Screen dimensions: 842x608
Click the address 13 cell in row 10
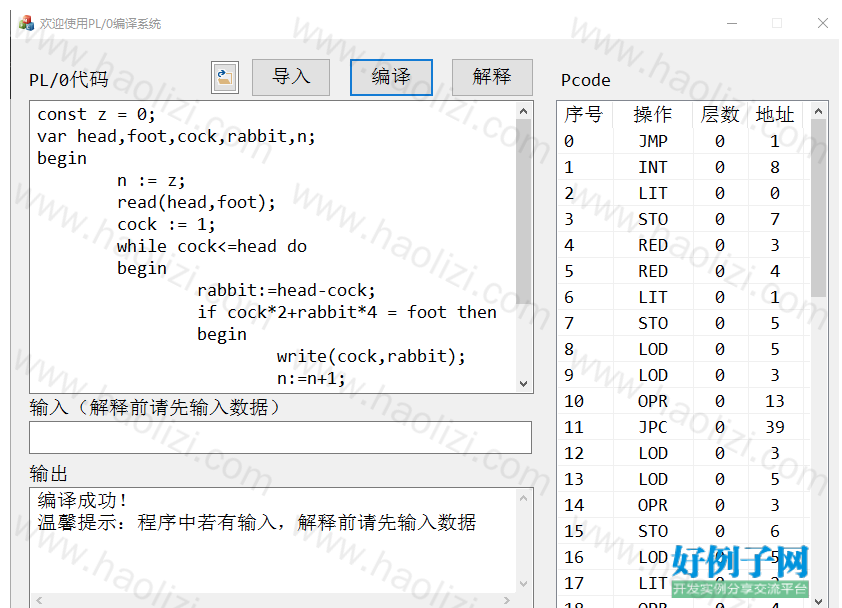click(775, 401)
